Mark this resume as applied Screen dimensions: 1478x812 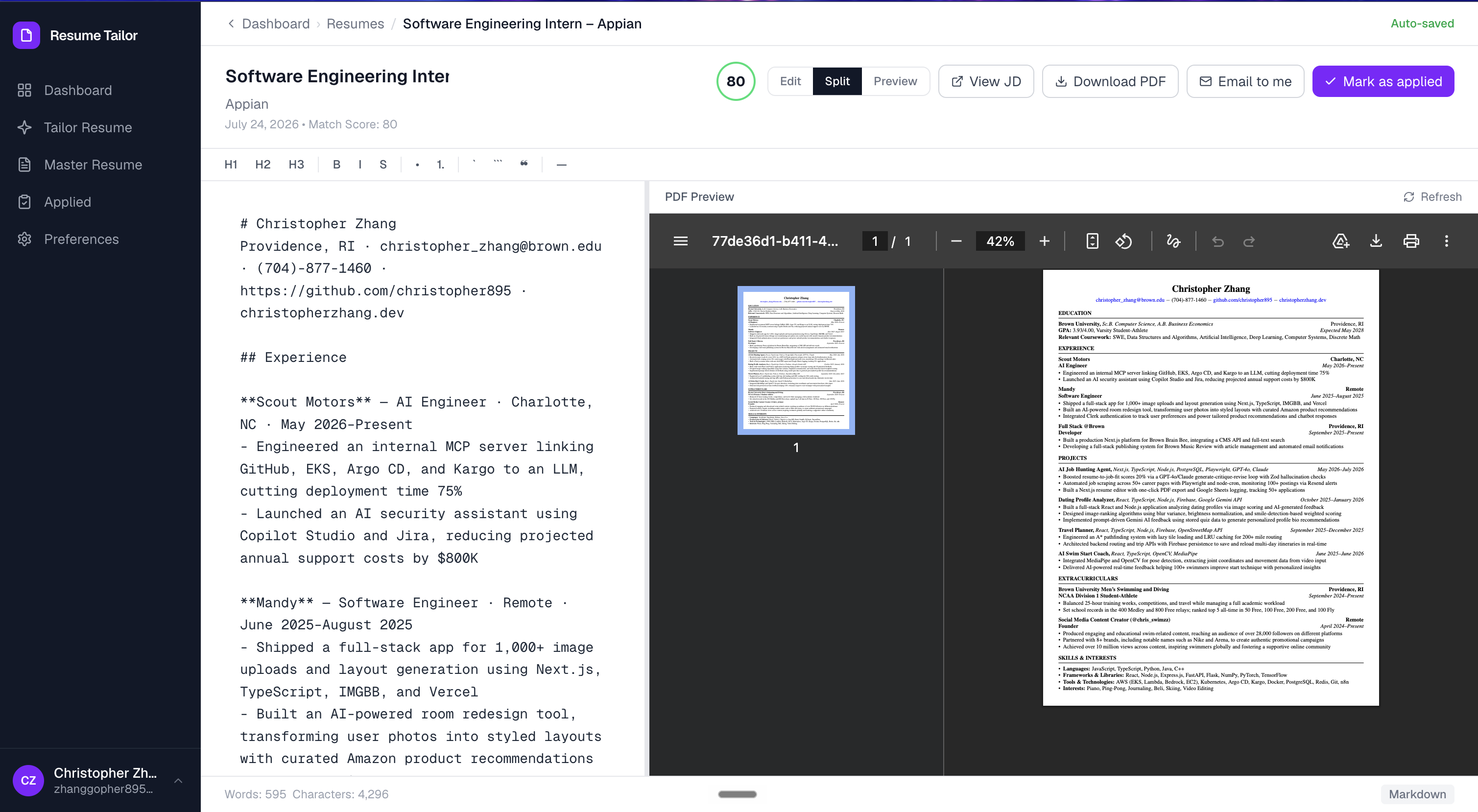click(1383, 81)
